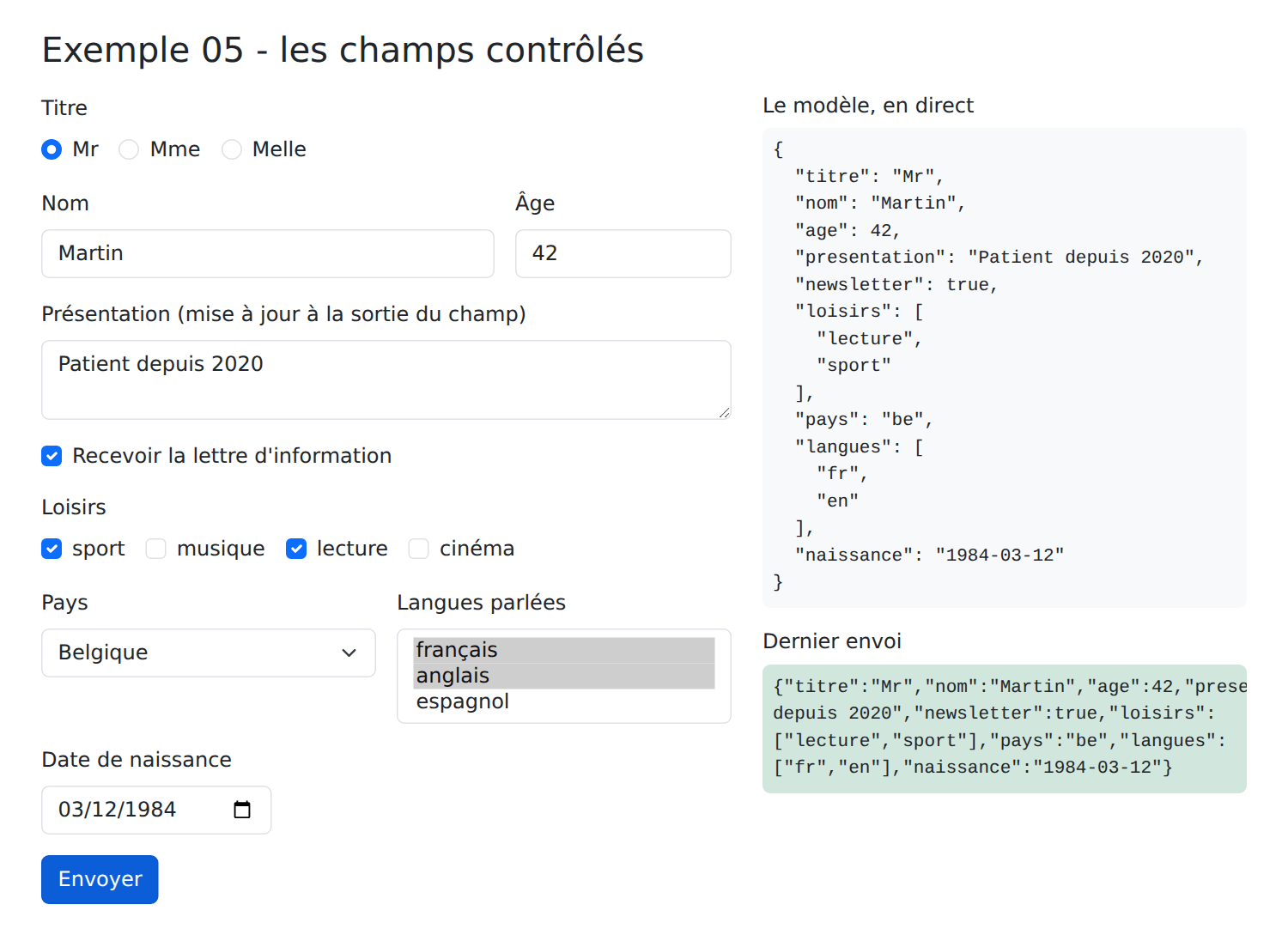The width and height of the screenshot is (1288, 935).
Task: Tick the cinéma checkbox
Action: coord(418,549)
